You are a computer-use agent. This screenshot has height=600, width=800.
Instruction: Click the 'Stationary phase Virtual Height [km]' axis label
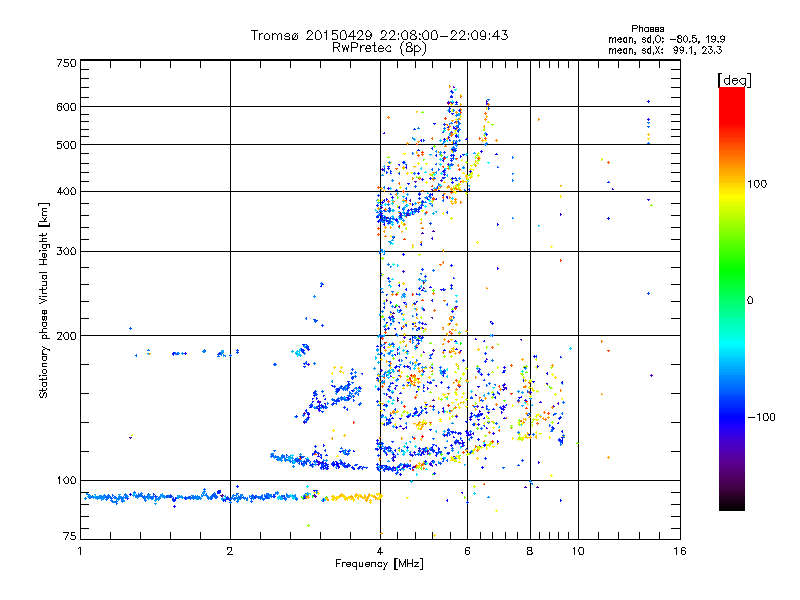point(43,300)
